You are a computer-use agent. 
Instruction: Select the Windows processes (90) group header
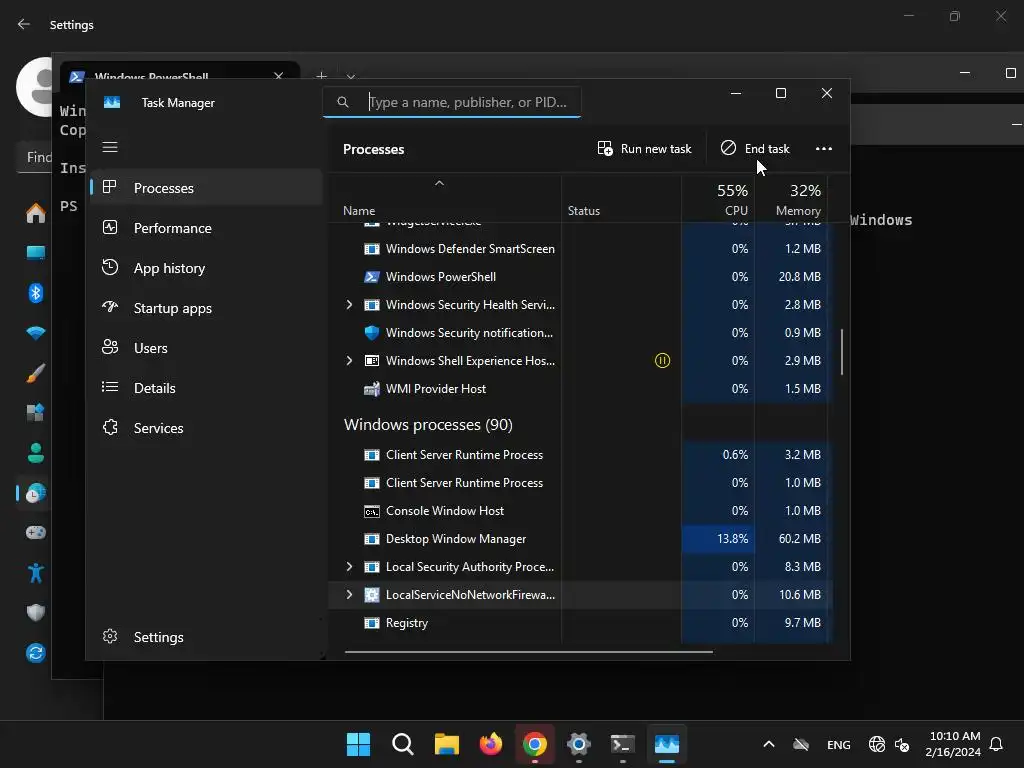(428, 424)
